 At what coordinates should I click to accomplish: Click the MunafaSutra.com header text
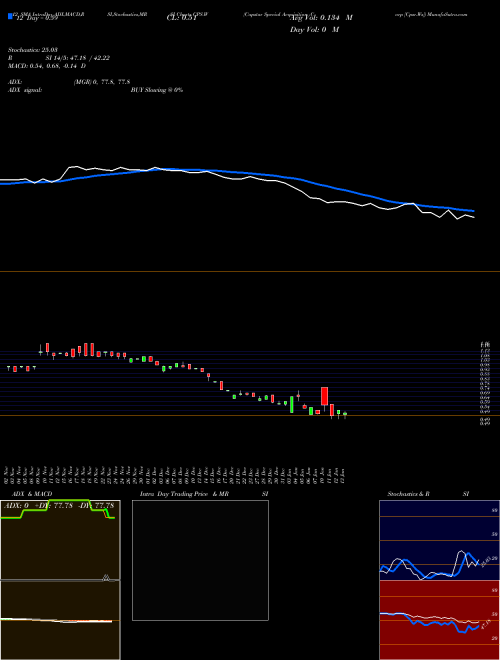click(x=447, y=14)
